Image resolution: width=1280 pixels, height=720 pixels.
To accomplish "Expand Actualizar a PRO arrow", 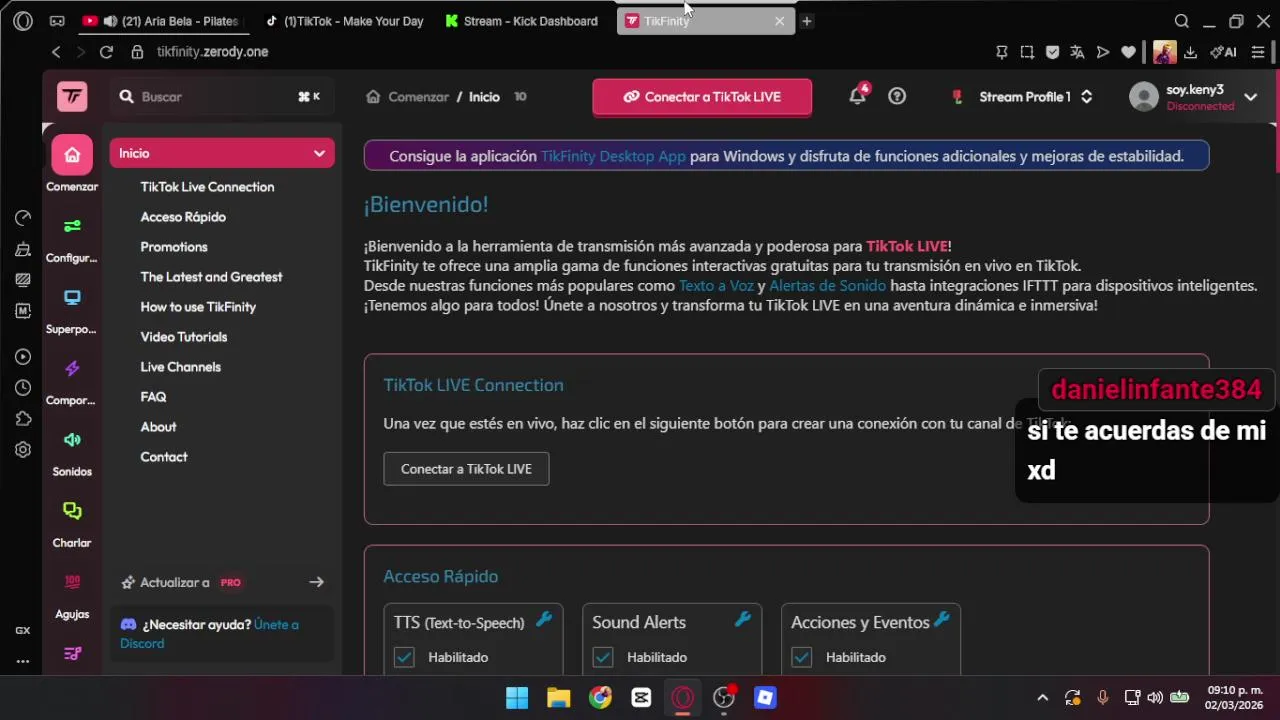I will [316, 582].
